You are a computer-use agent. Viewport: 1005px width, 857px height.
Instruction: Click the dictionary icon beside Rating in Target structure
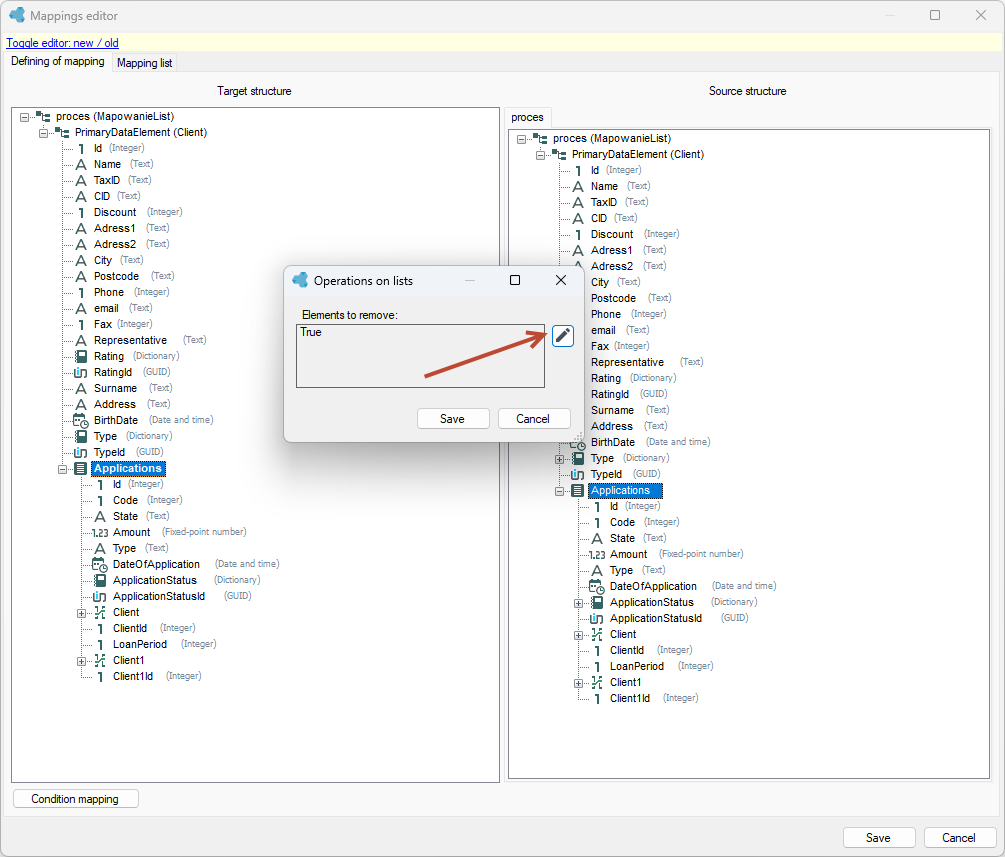coord(81,356)
